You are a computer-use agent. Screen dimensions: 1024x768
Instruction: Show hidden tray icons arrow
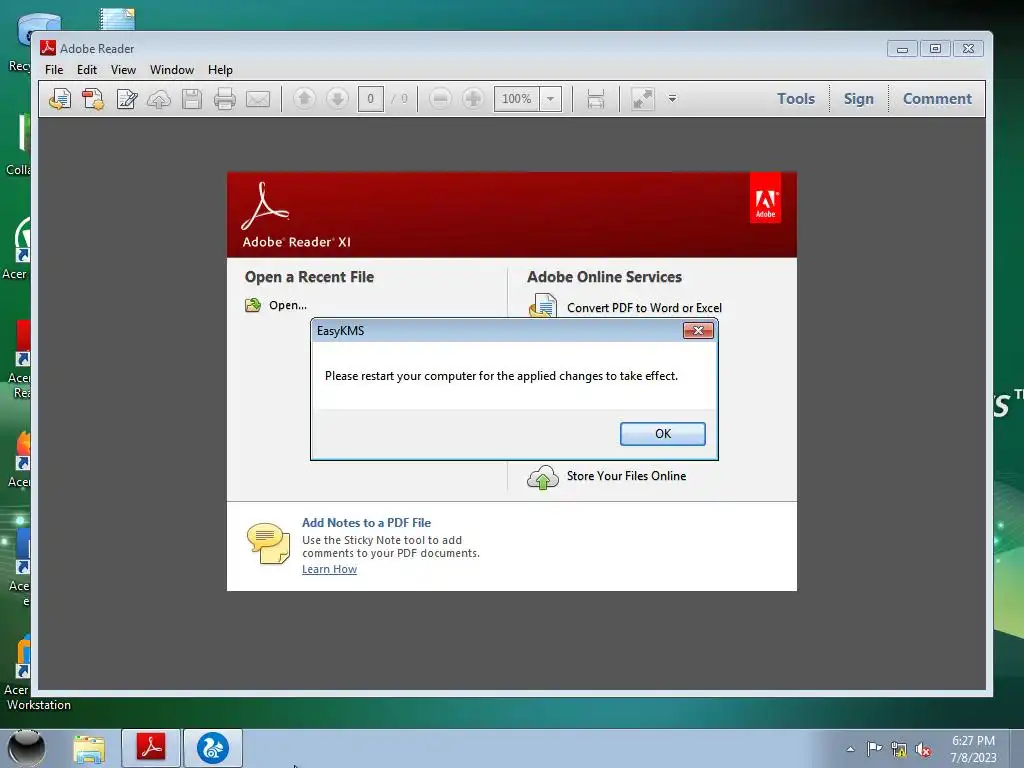click(850, 749)
